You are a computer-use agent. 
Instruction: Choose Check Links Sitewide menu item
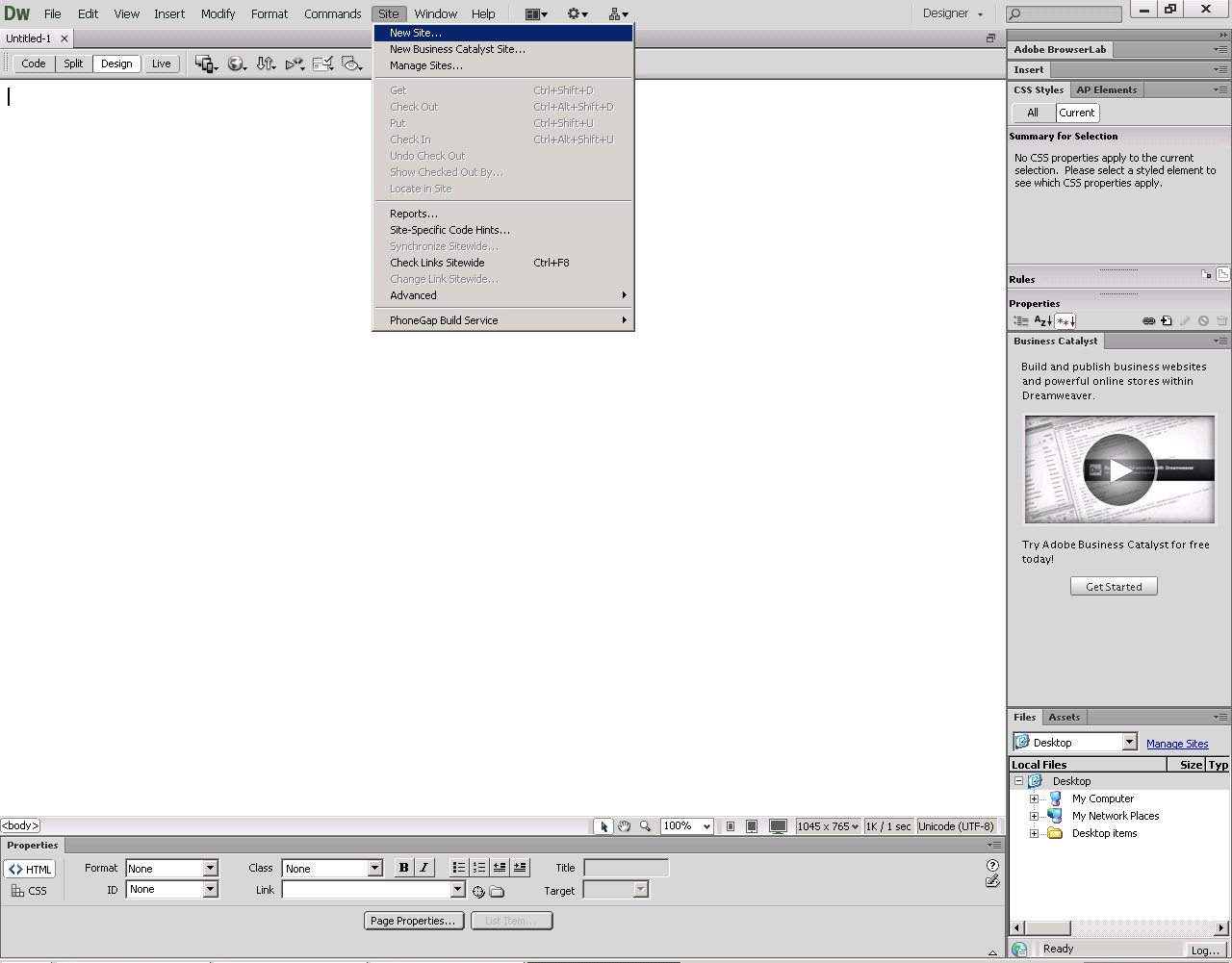tap(503, 263)
